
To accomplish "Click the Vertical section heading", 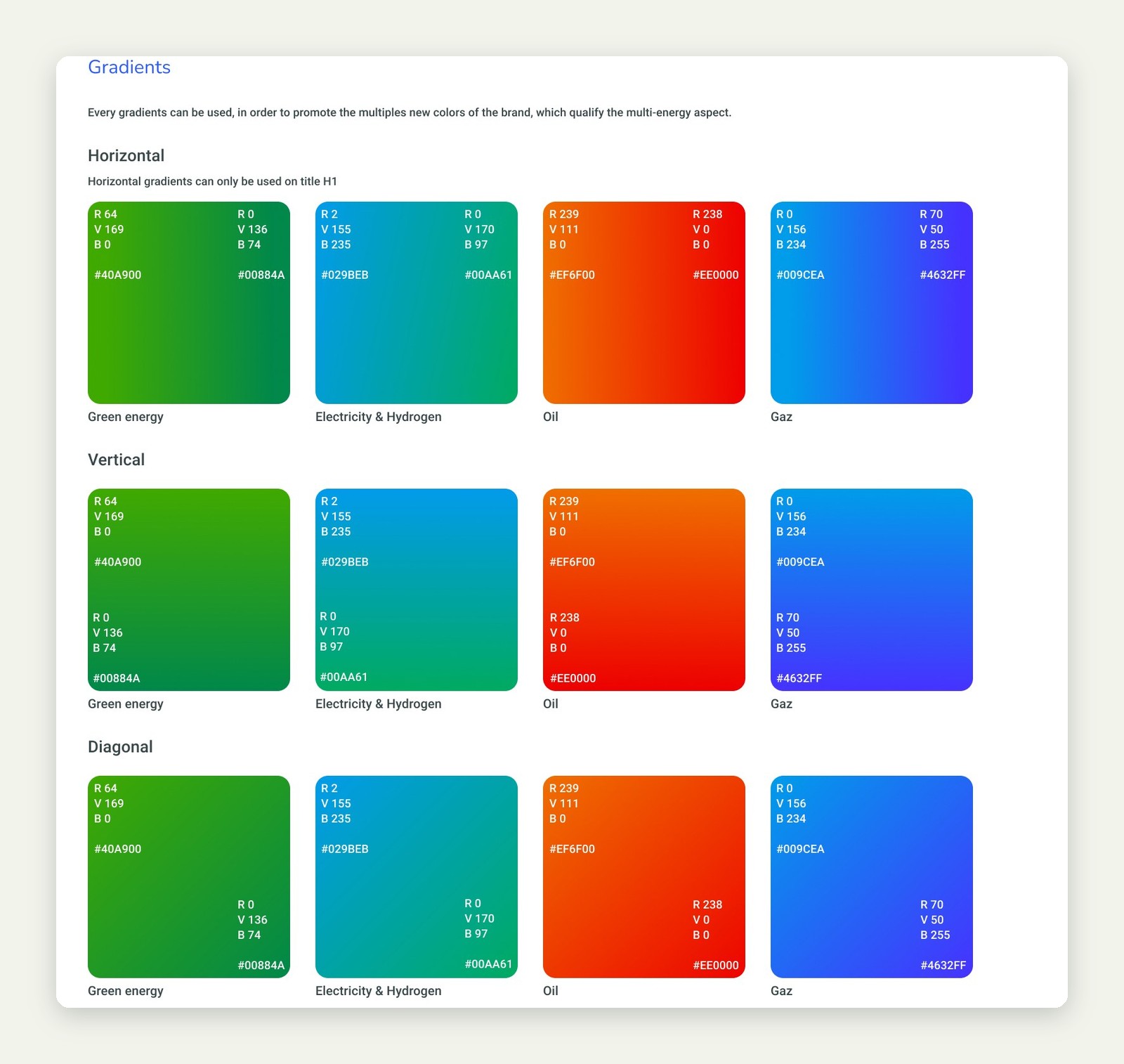I will (116, 460).
